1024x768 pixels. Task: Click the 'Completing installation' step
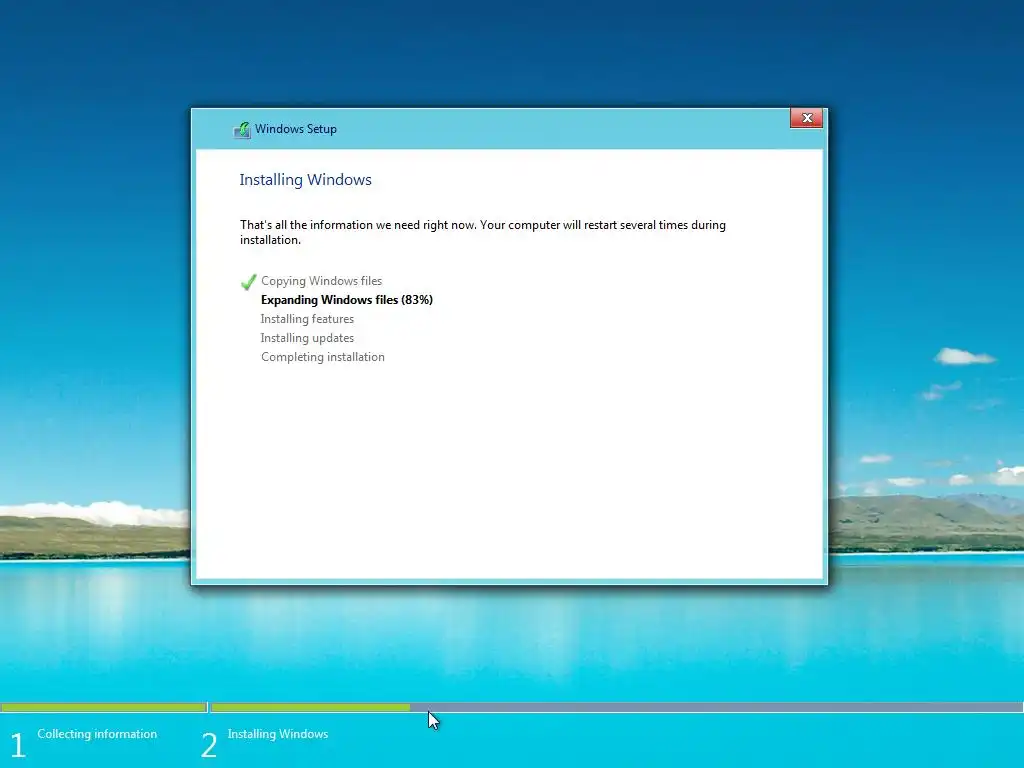coord(323,357)
